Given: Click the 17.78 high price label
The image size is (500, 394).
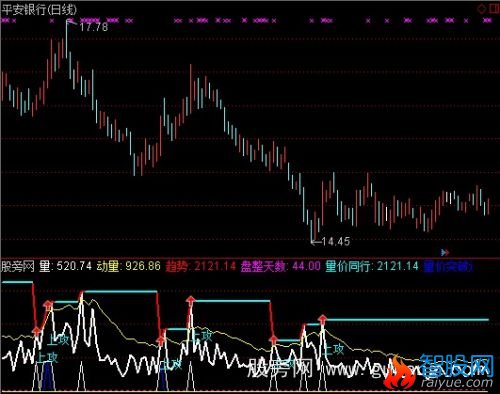Looking at the screenshot, I should point(94,27).
